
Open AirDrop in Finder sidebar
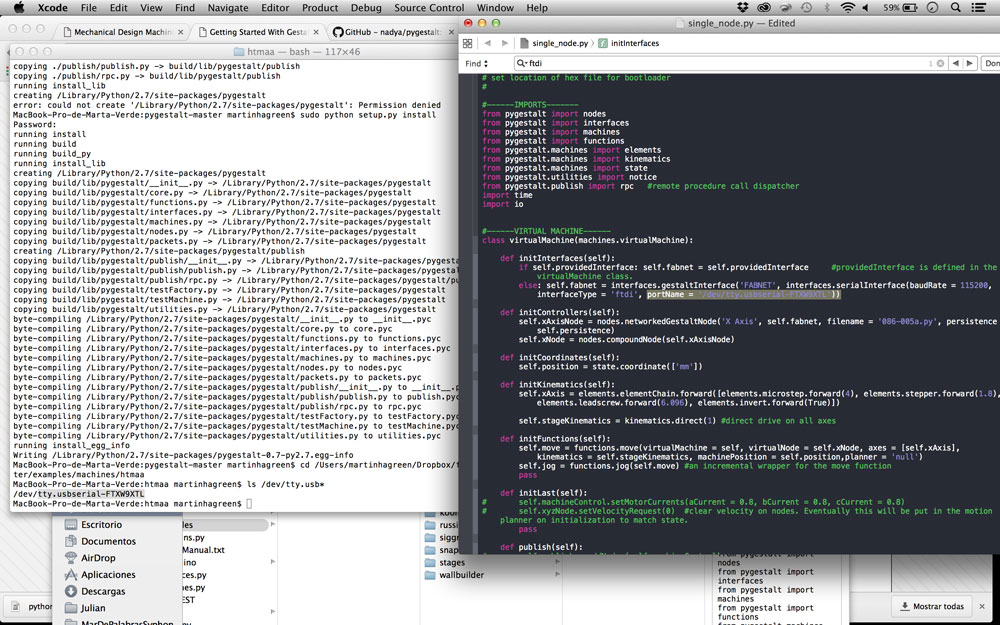[91, 558]
